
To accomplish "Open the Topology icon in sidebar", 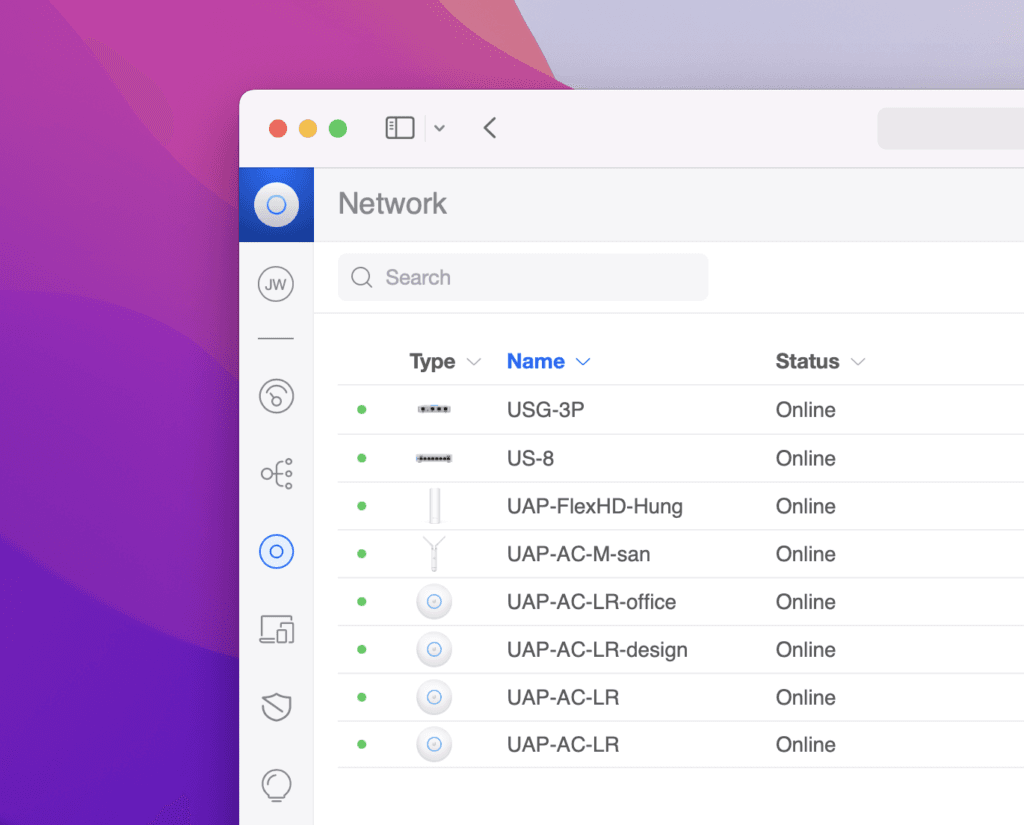I will tap(276, 473).
